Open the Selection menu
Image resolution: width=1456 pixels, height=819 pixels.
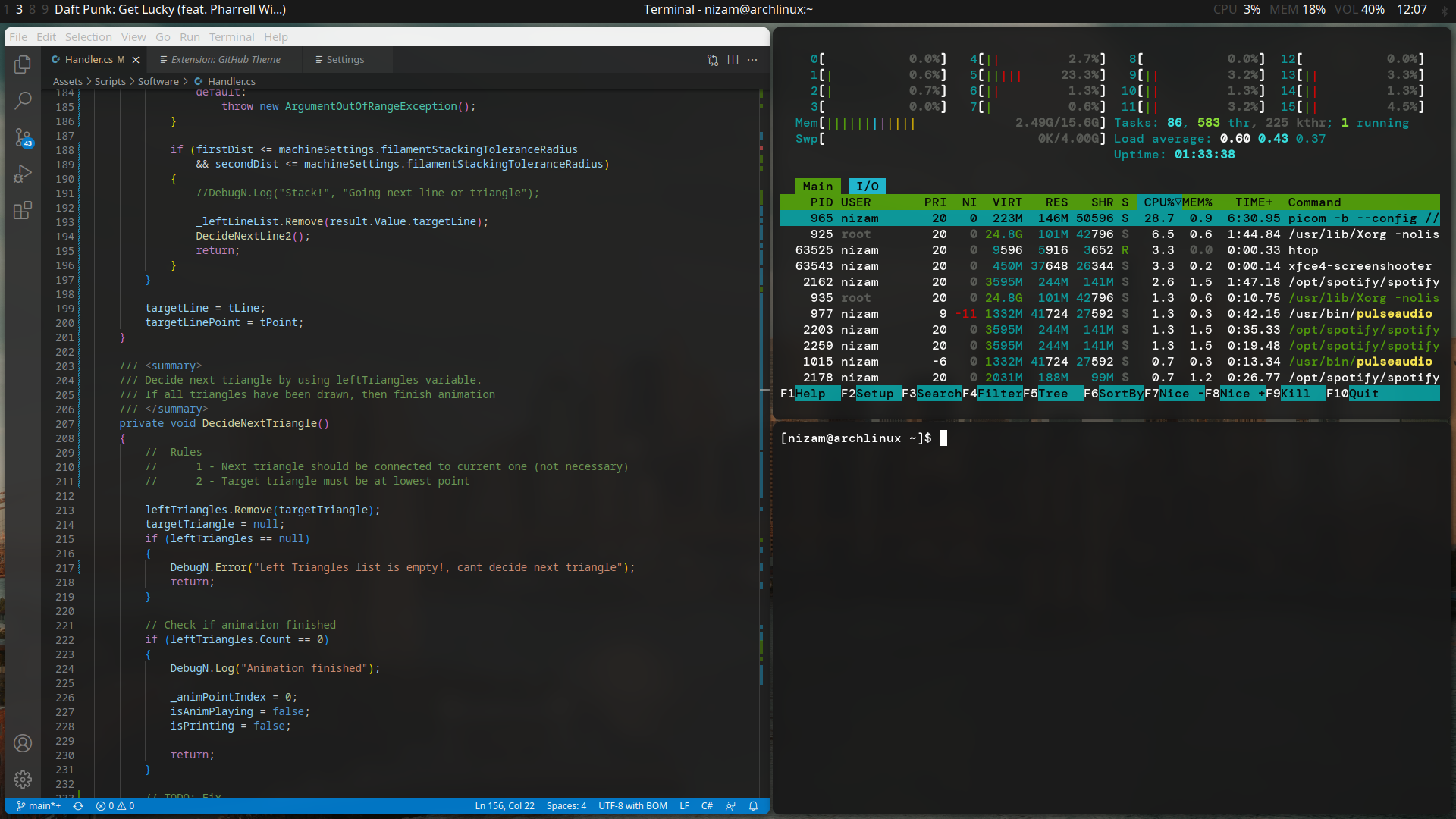click(x=88, y=37)
